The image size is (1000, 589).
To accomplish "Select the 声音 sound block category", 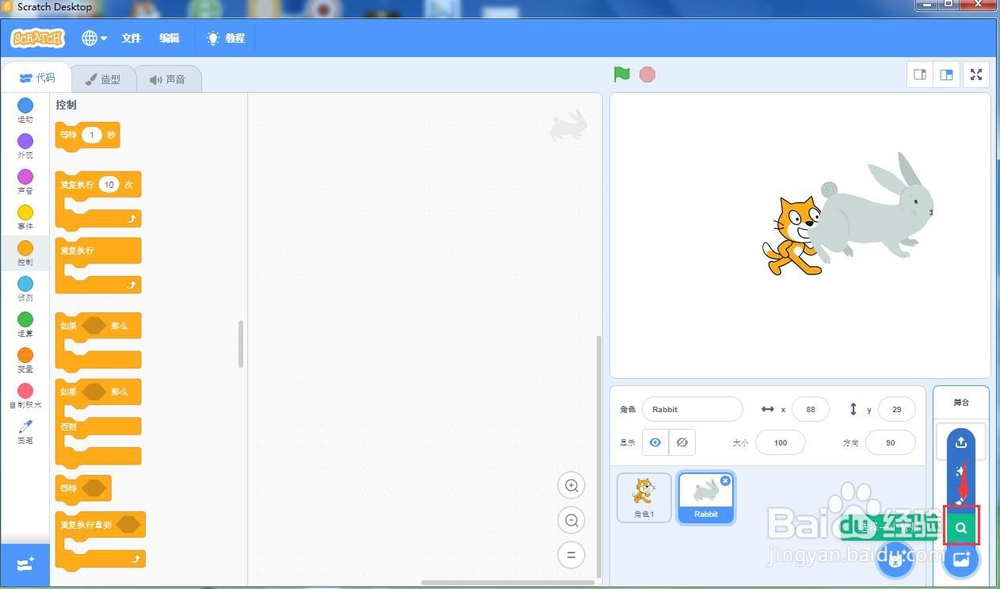I will point(25,182).
